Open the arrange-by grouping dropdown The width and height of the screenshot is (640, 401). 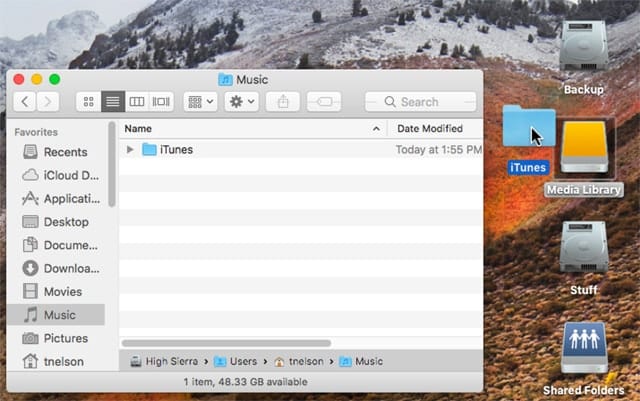pyautogui.click(x=200, y=102)
